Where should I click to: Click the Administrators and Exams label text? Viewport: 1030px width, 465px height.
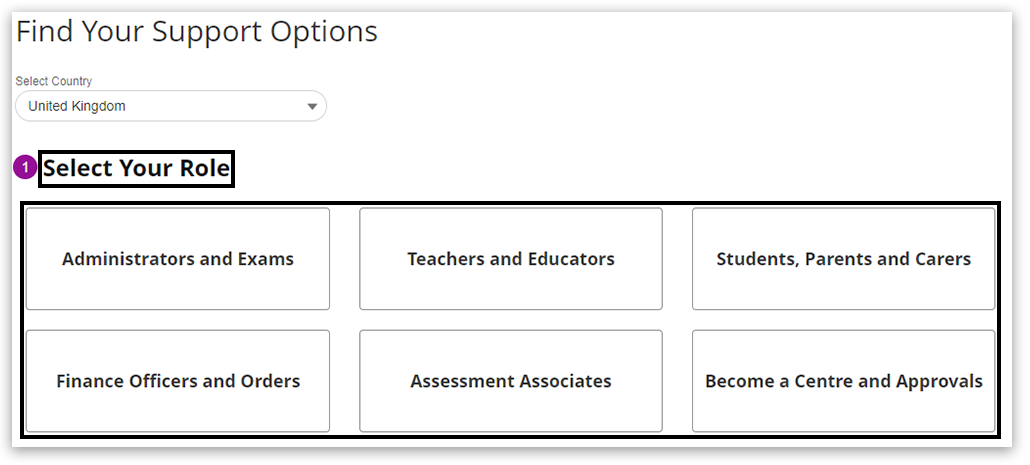178,259
